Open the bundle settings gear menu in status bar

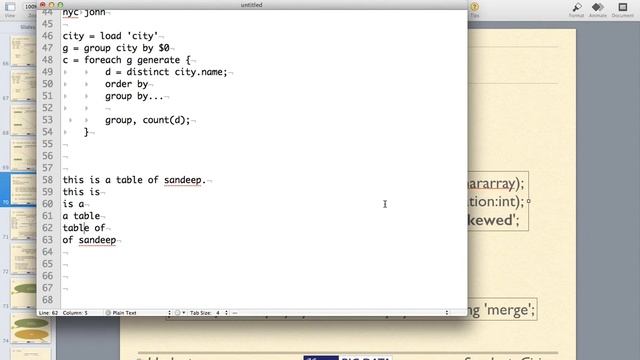coord(180,313)
